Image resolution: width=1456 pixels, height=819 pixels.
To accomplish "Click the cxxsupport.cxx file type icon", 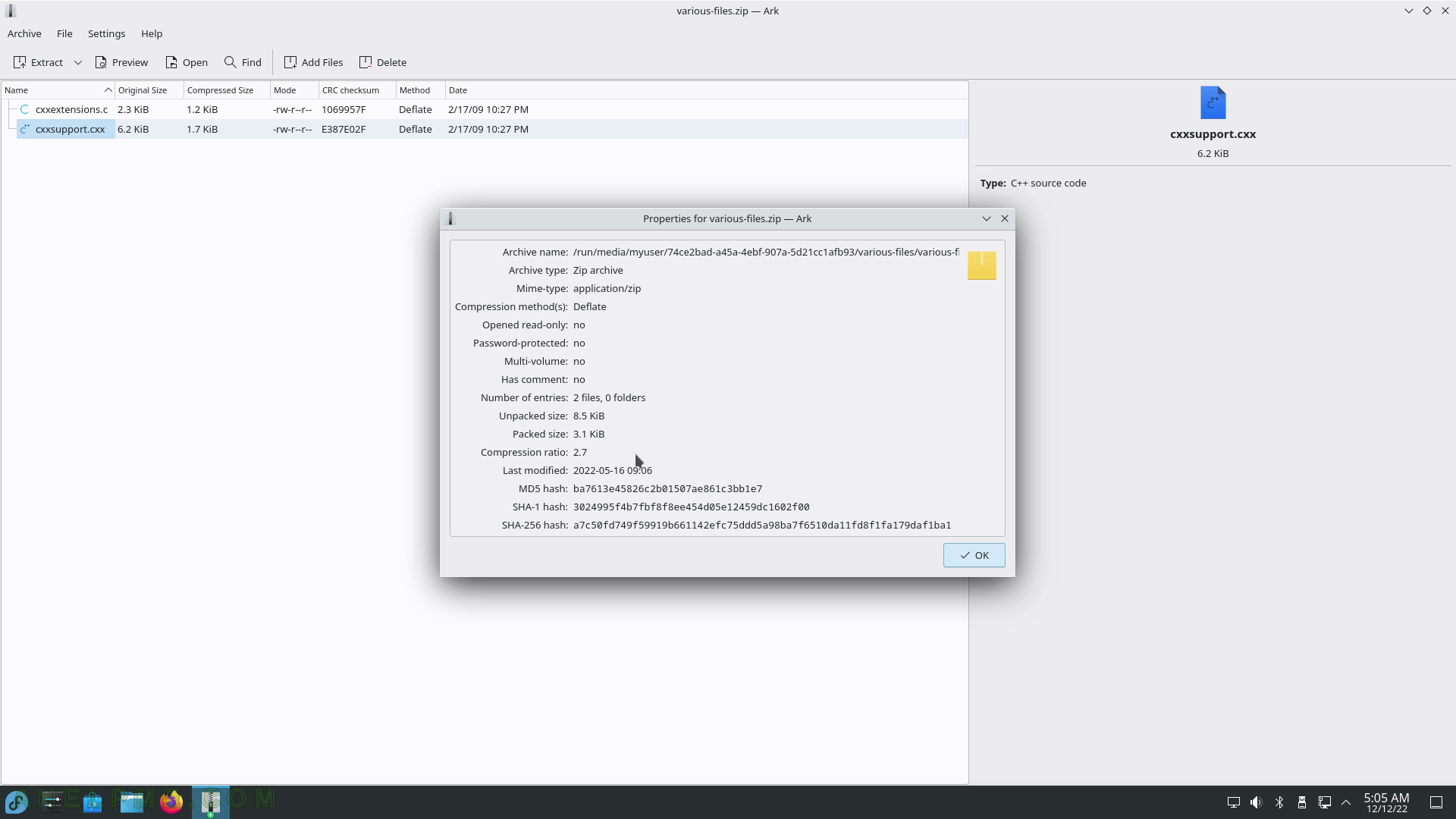I will point(25,129).
